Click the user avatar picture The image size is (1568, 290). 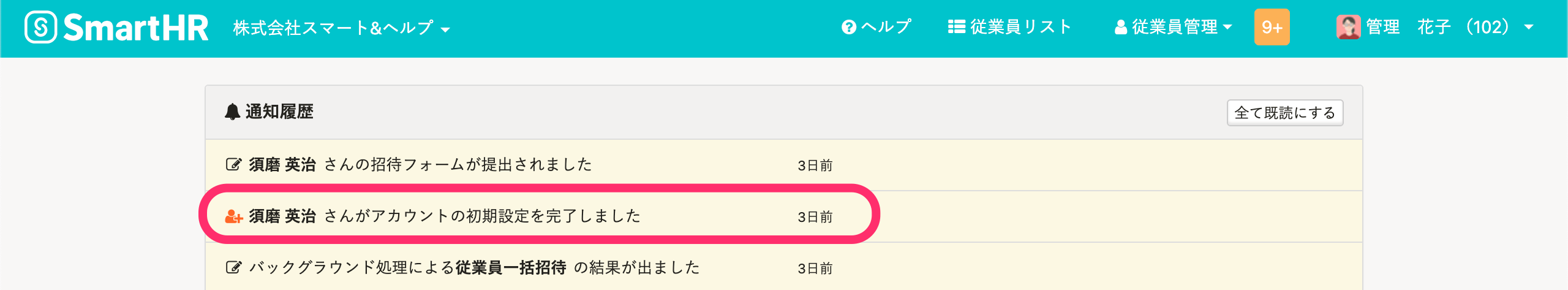1348,28
